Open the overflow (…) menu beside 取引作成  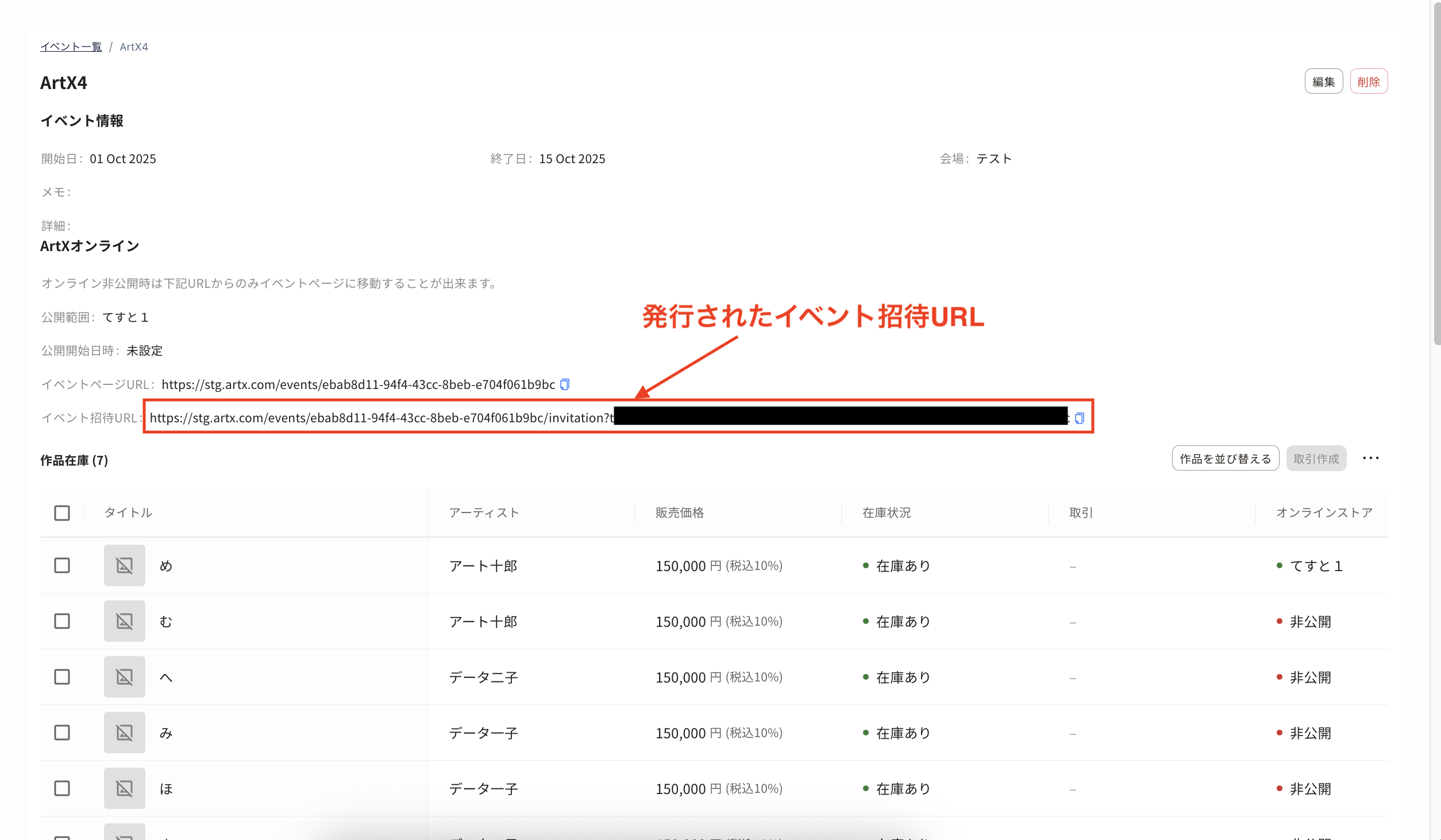pyautogui.click(x=1371, y=458)
